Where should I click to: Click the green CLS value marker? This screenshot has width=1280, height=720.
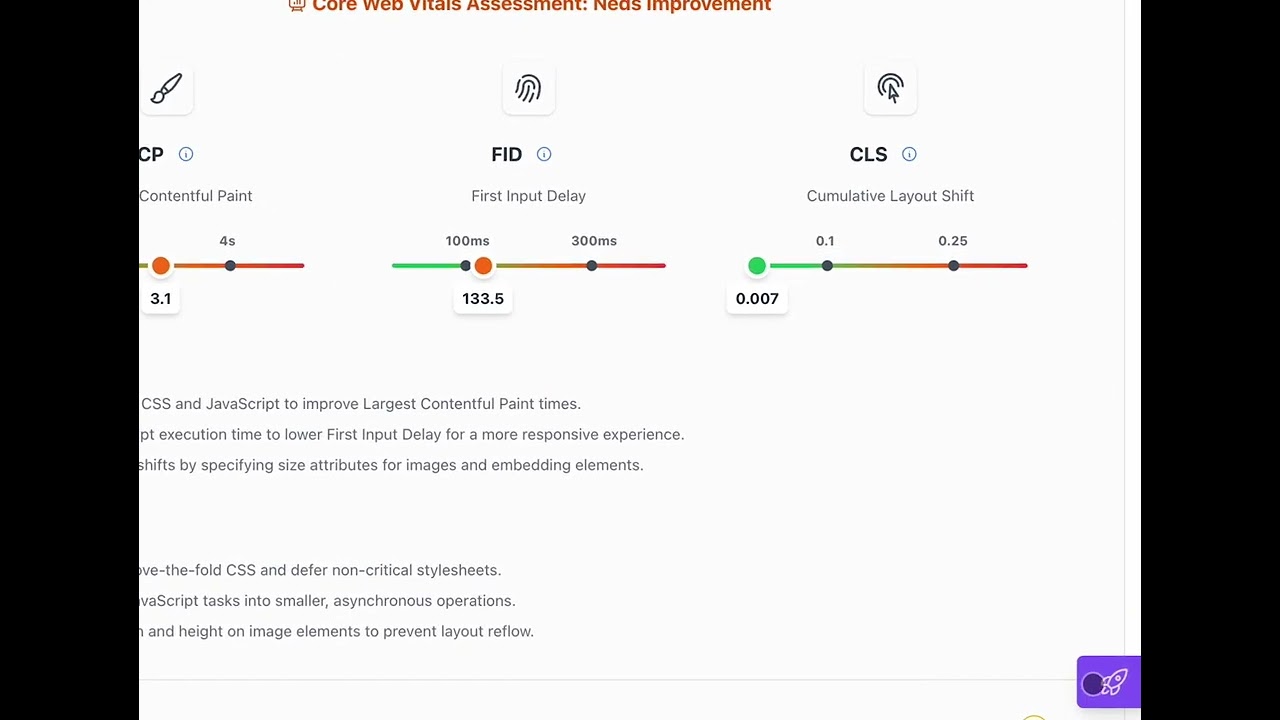(x=757, y=266)
